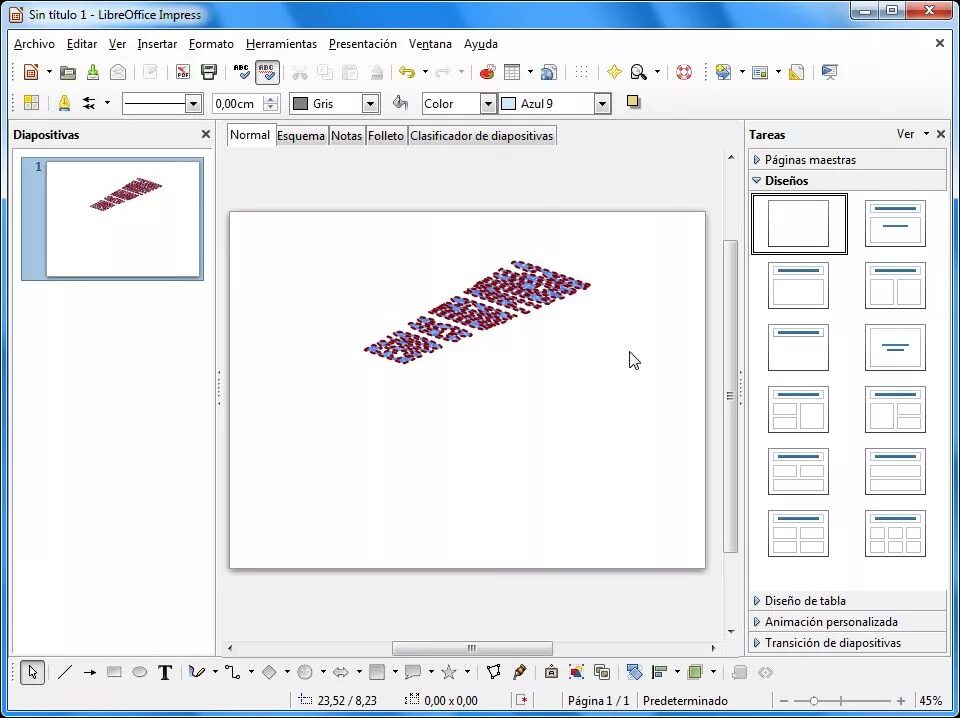The height and width of the screenshot is (718, 960).
Task: Close the Diapositivas panel
Action: click(206, 134)
